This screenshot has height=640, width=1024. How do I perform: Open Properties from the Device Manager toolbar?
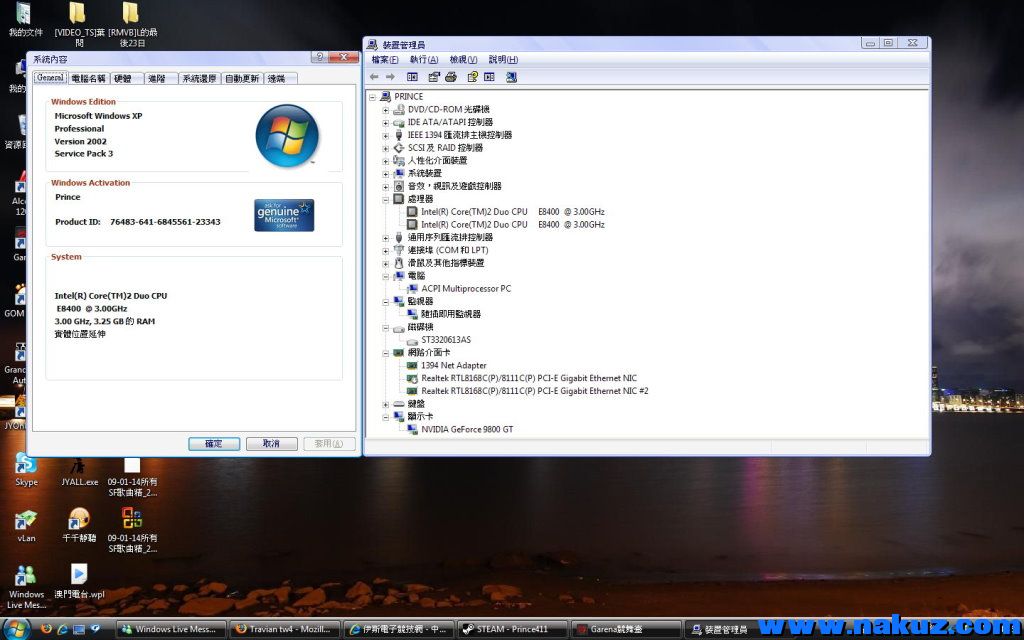[434, 77]
